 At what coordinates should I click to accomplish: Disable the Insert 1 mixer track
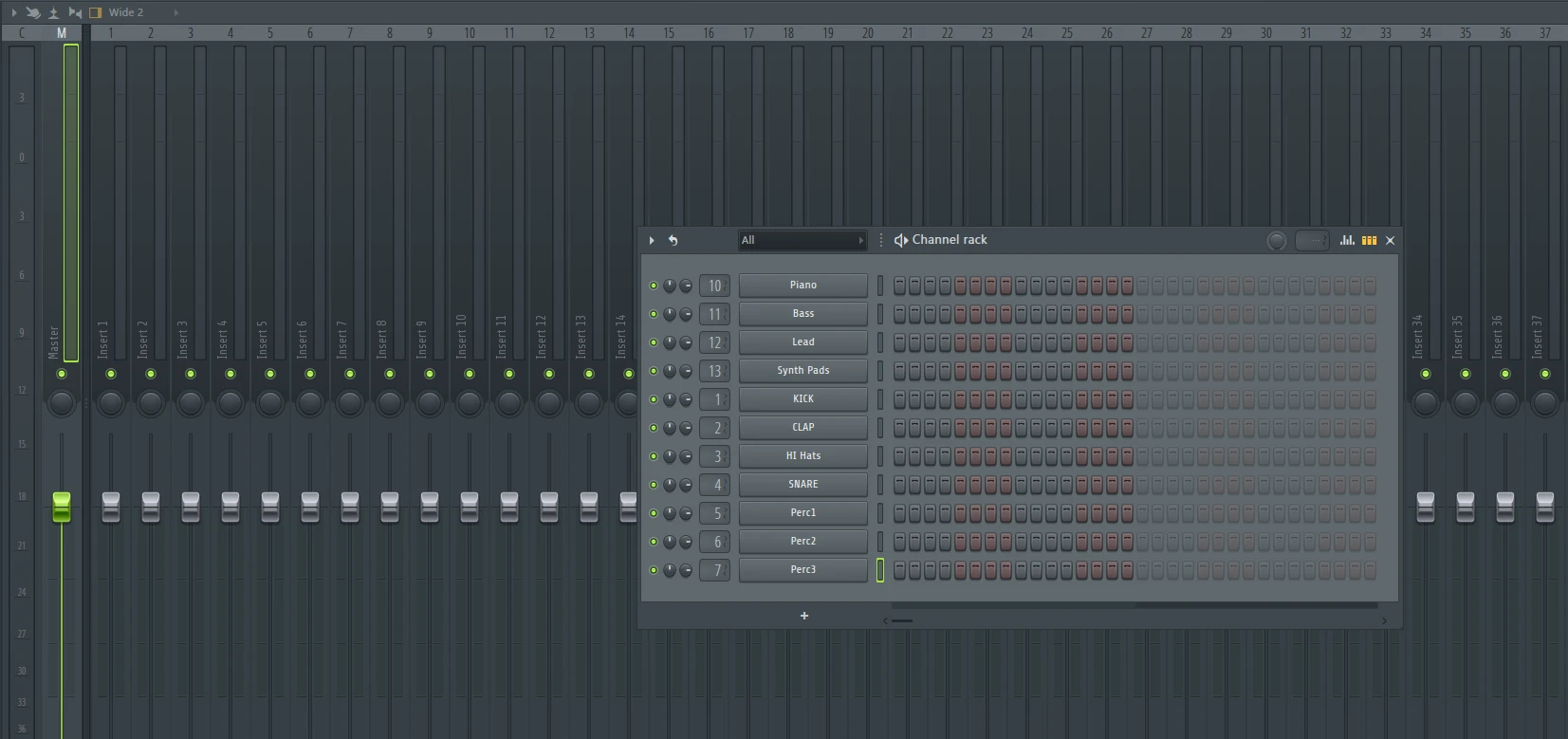tap(111, 374)
